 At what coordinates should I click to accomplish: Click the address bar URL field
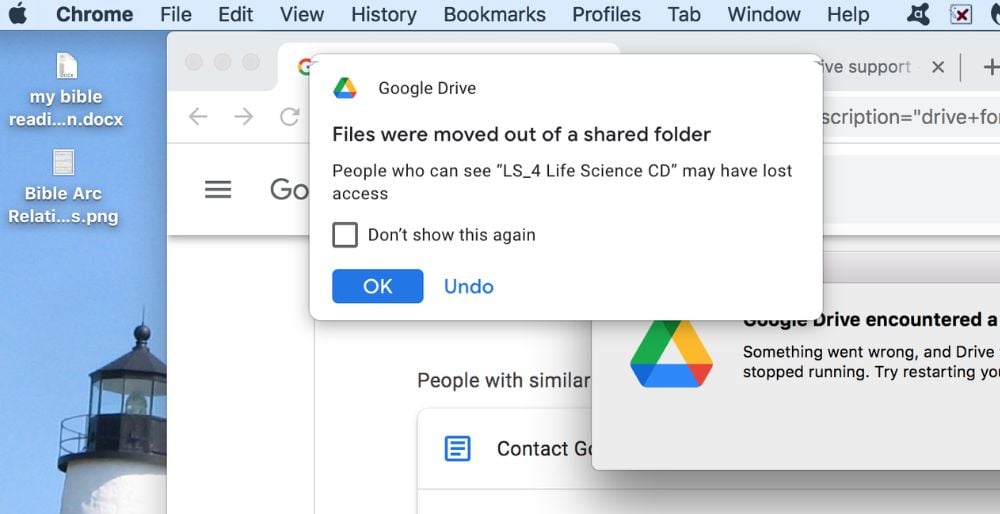click(905, 117)
